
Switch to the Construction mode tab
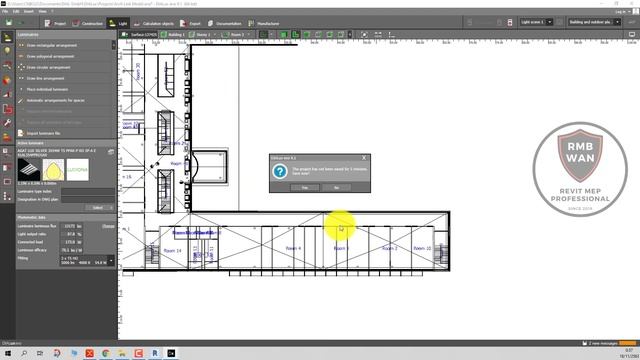87,23
